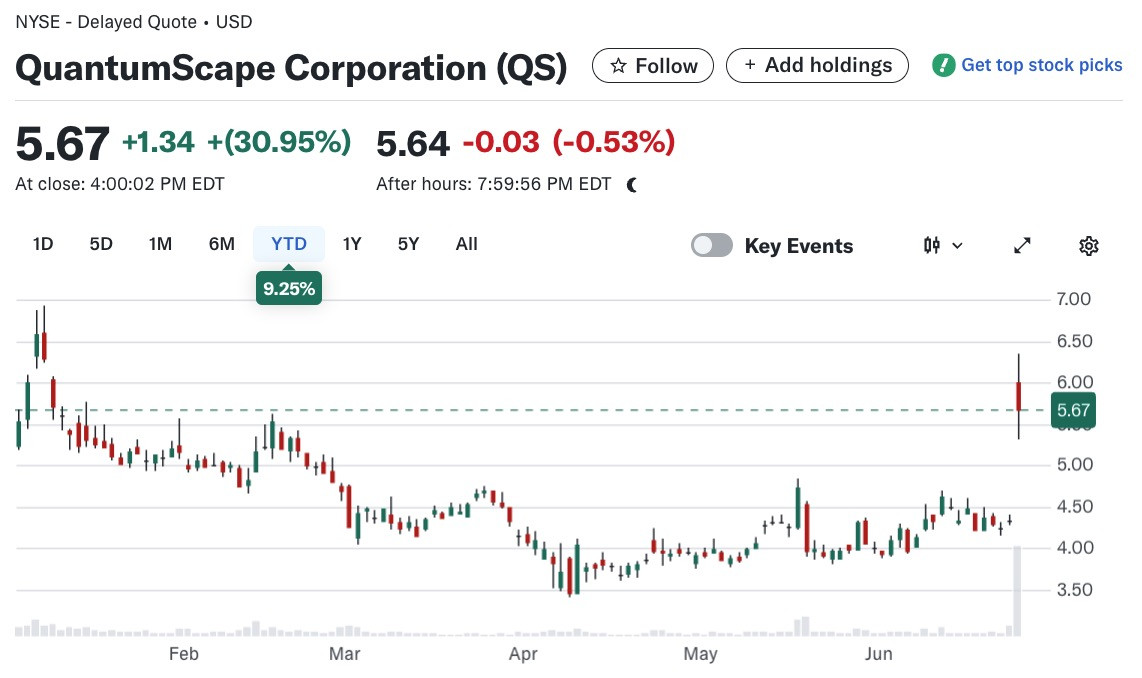The width and height of the screenshot is (1142, 678).
Task: Select the 5D time range
Action: 101,244
